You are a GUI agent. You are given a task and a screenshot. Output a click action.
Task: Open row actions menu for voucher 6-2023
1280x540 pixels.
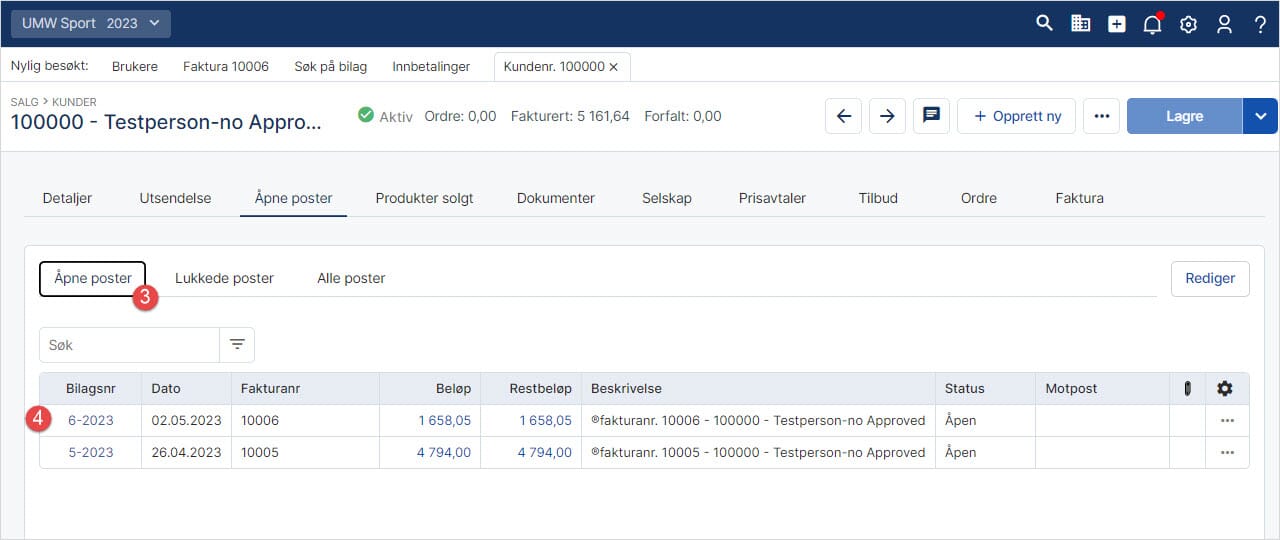[x=1227, y=421]
